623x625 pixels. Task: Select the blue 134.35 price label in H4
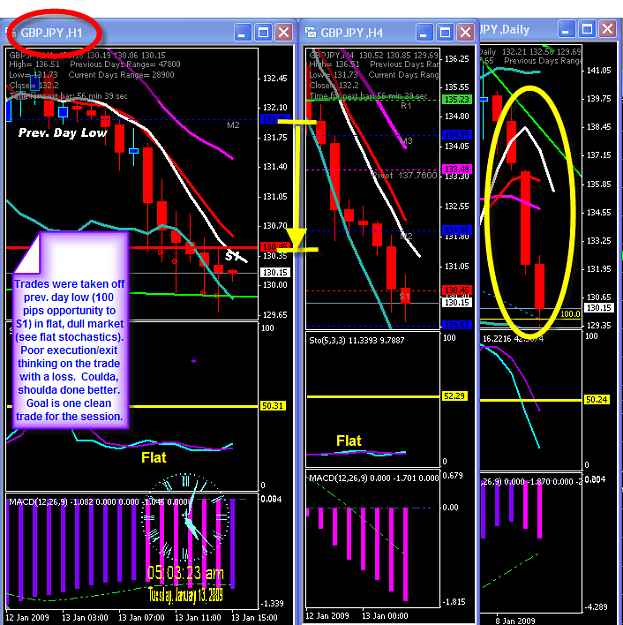457,135
